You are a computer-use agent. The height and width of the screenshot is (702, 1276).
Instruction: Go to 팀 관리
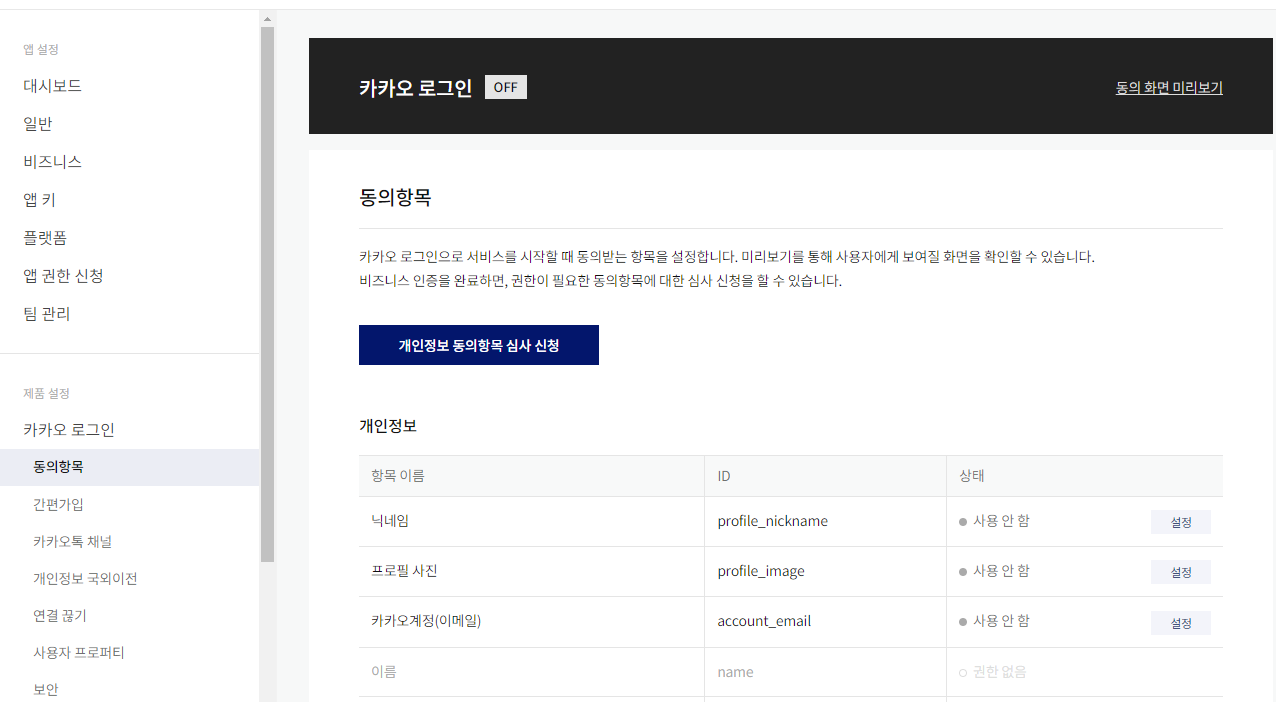(x=47, y=314)
